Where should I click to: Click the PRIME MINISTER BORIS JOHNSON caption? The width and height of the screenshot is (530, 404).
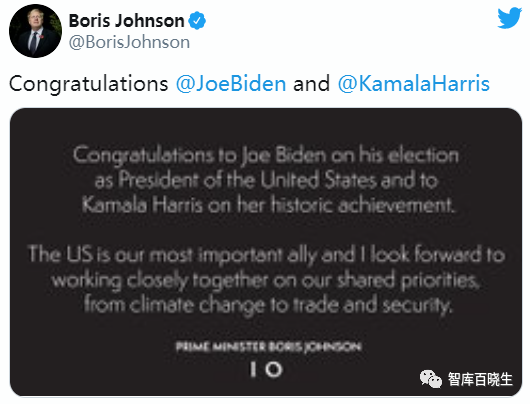tap(268, 347)
